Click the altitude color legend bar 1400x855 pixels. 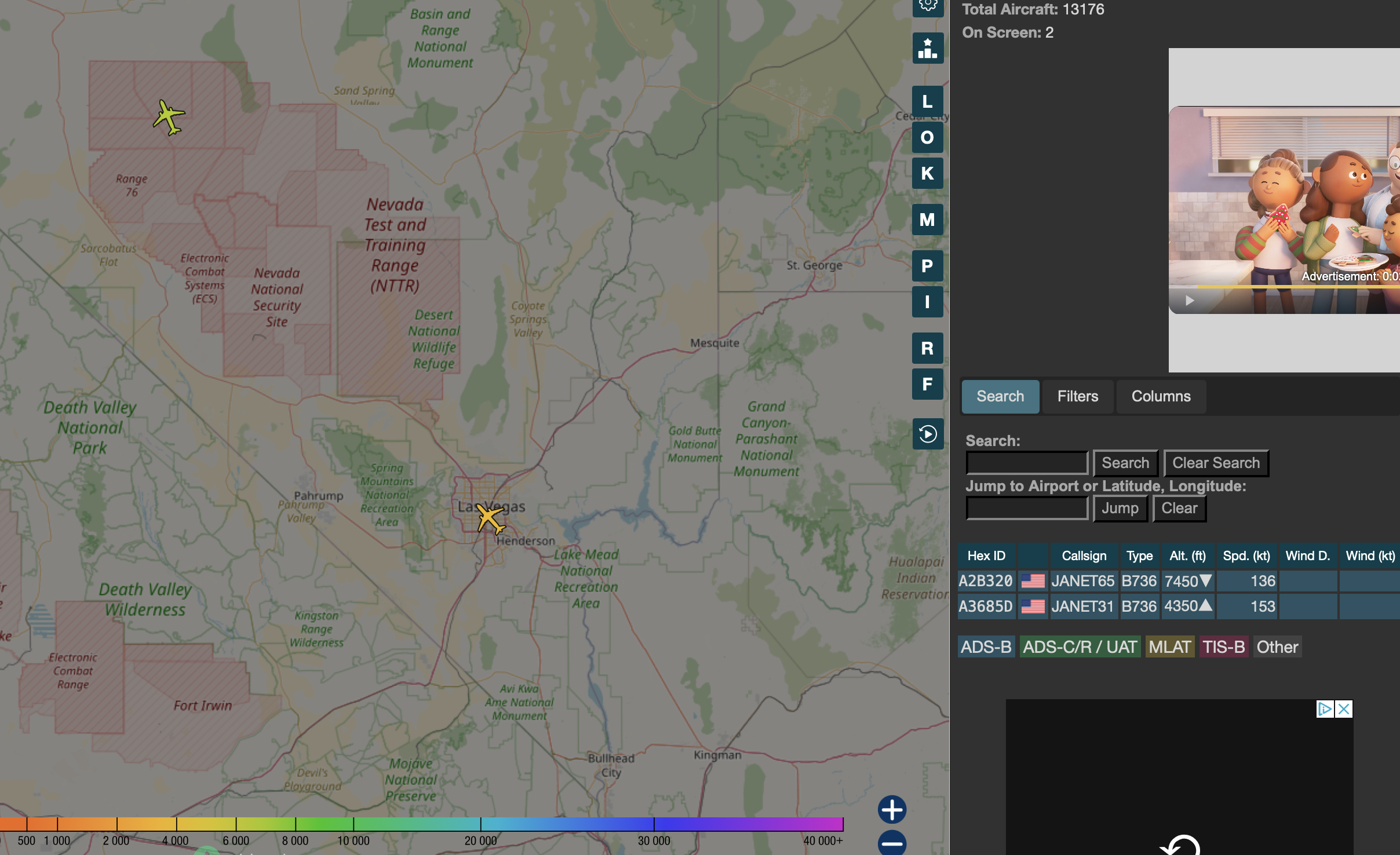421,824
